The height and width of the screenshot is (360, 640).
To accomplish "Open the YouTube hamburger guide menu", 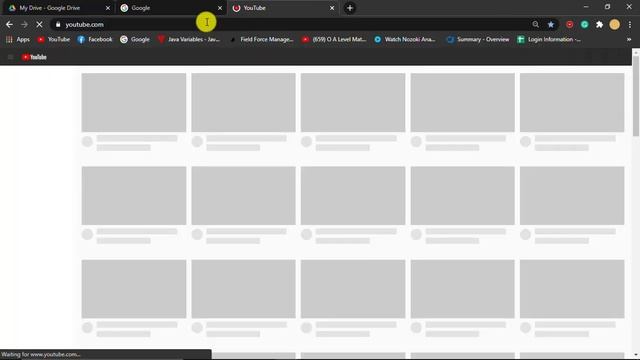I will (11, 57).
